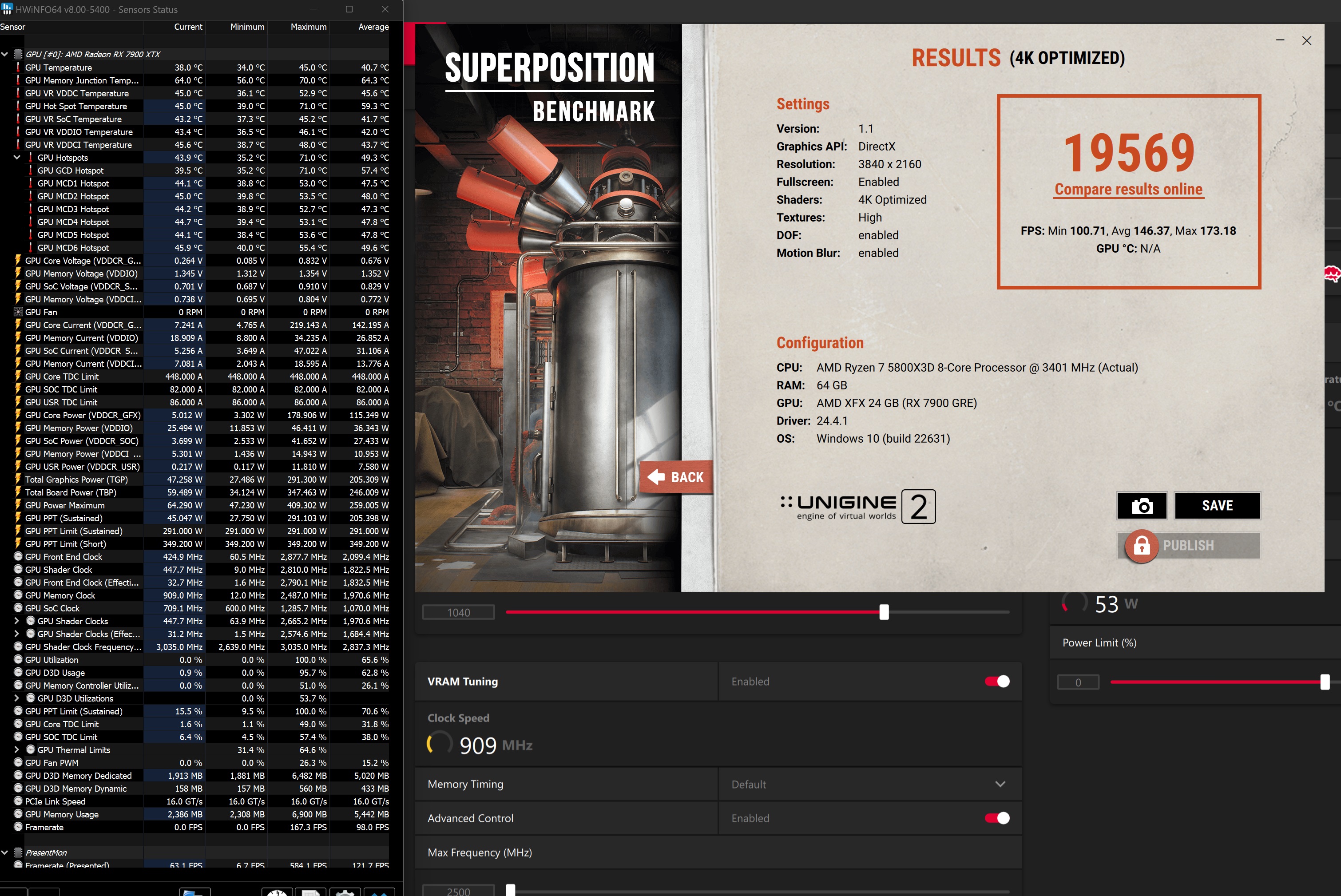
Task: Click the Minimum column header
Action: (x=237, y=27)
